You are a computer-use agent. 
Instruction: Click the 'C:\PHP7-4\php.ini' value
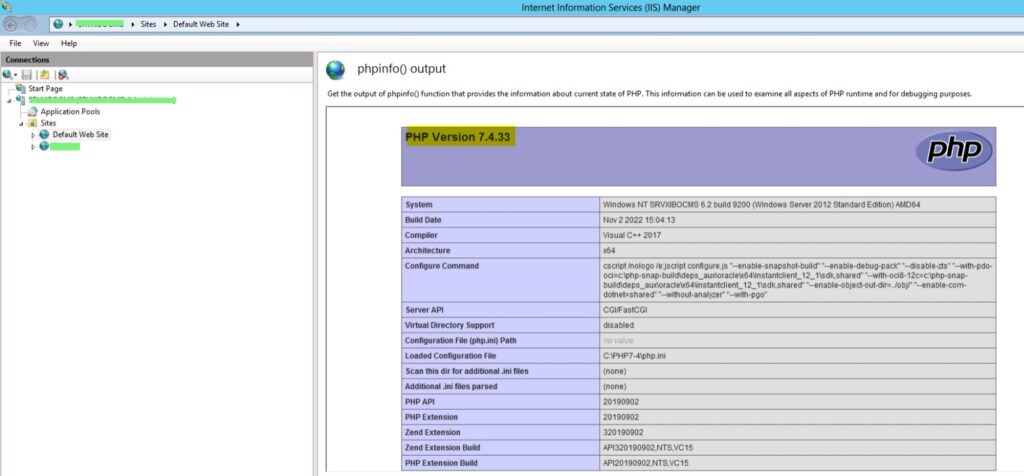(633, 356)
